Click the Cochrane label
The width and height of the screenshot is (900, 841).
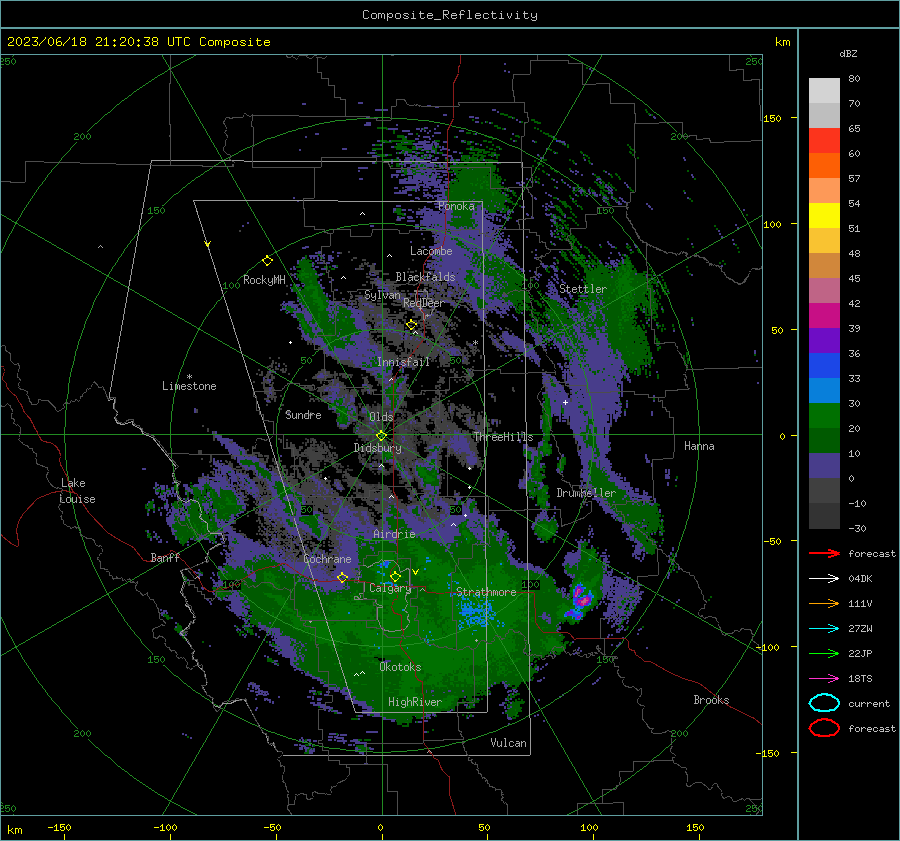327,559
